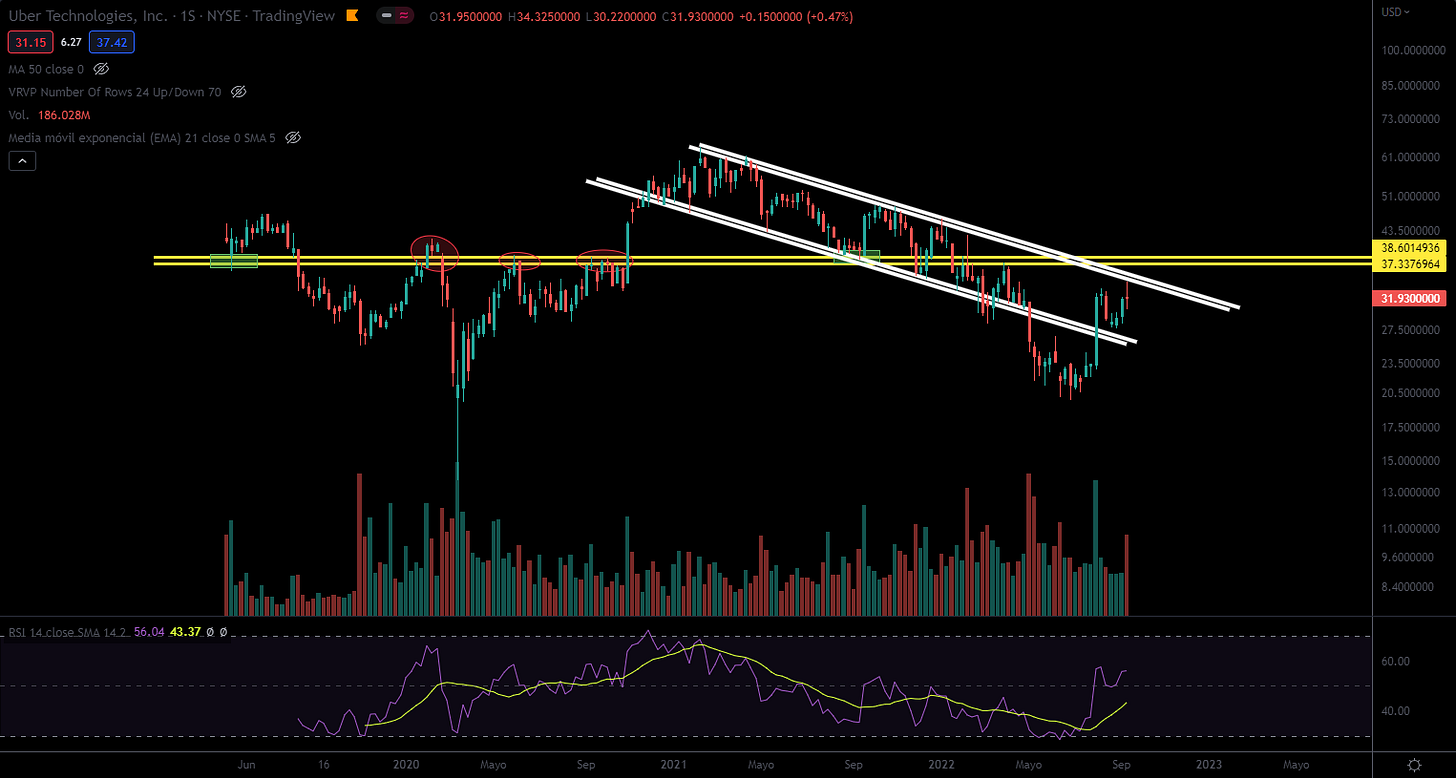Click the 2023 time axis label
Viewport: 1456px width, 778px height.
click(1208, 764)
